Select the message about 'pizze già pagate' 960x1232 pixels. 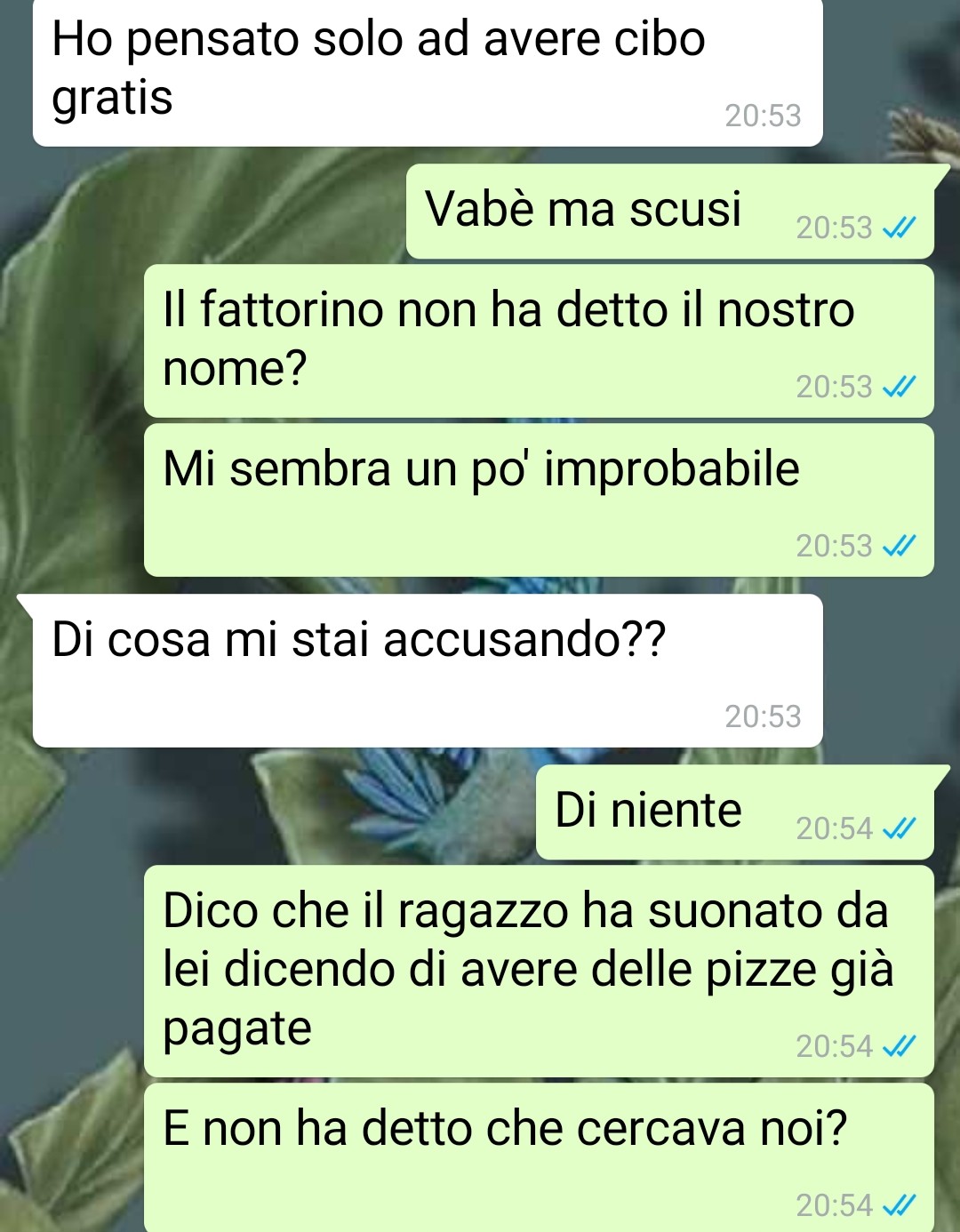539,972
